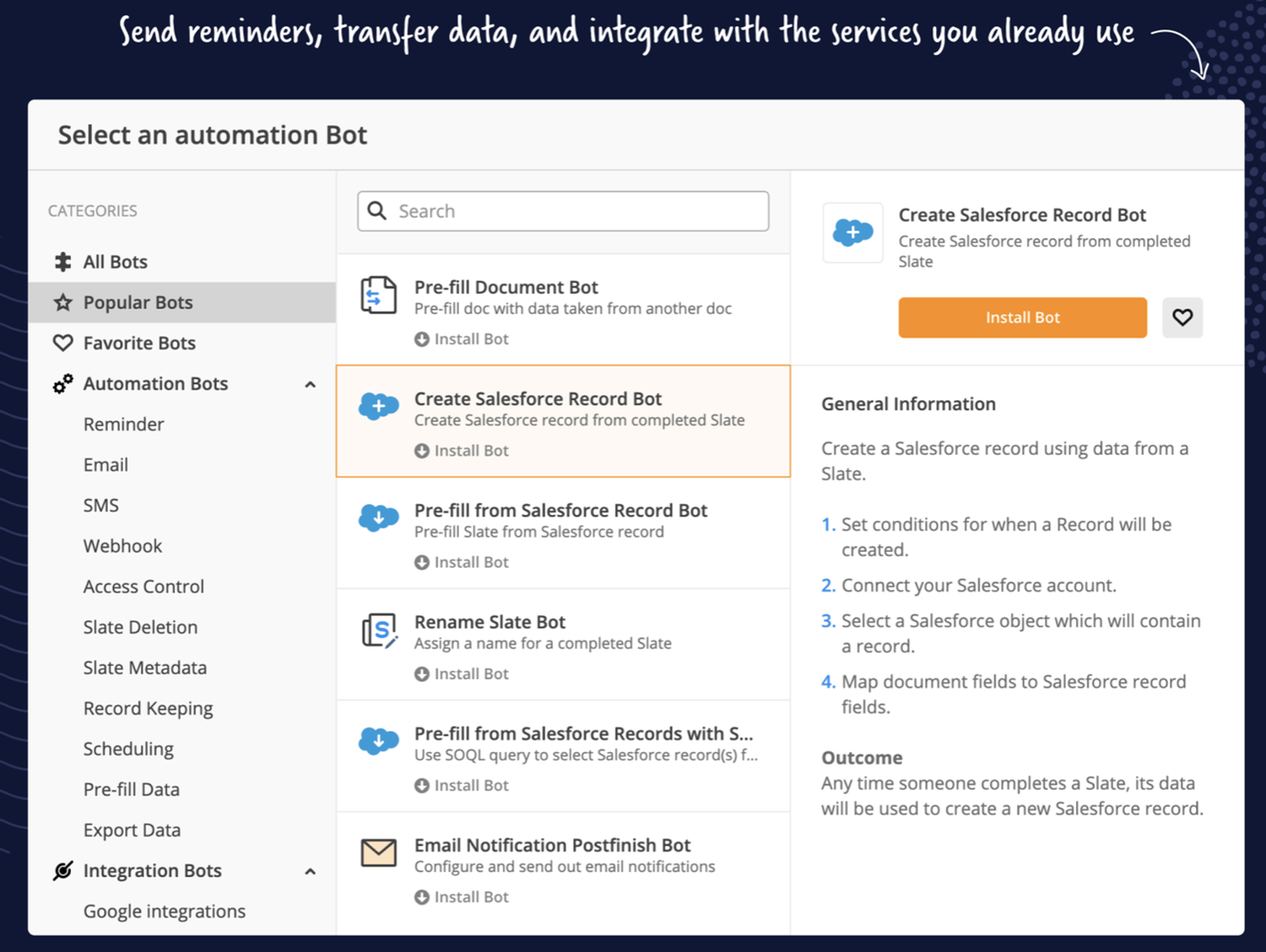Screen dimensions: 1266x952
Task: Install the Pre-fill from Salesforce Record Bot
Action: click(x=462, y=562)
